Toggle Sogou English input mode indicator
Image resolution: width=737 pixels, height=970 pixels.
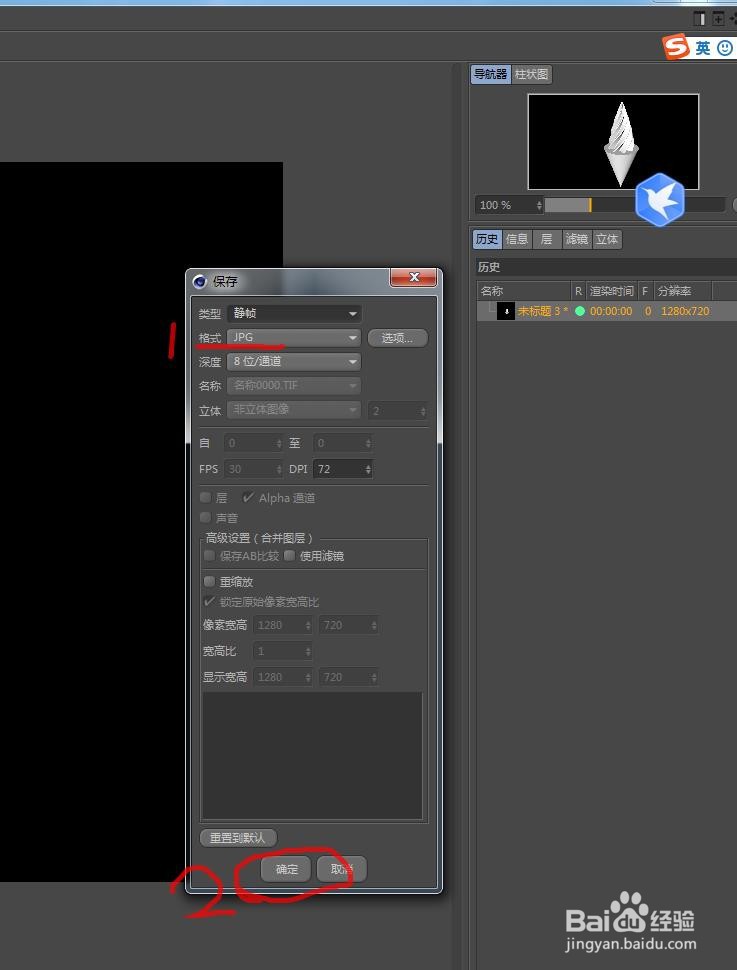[x=703, y=48]
